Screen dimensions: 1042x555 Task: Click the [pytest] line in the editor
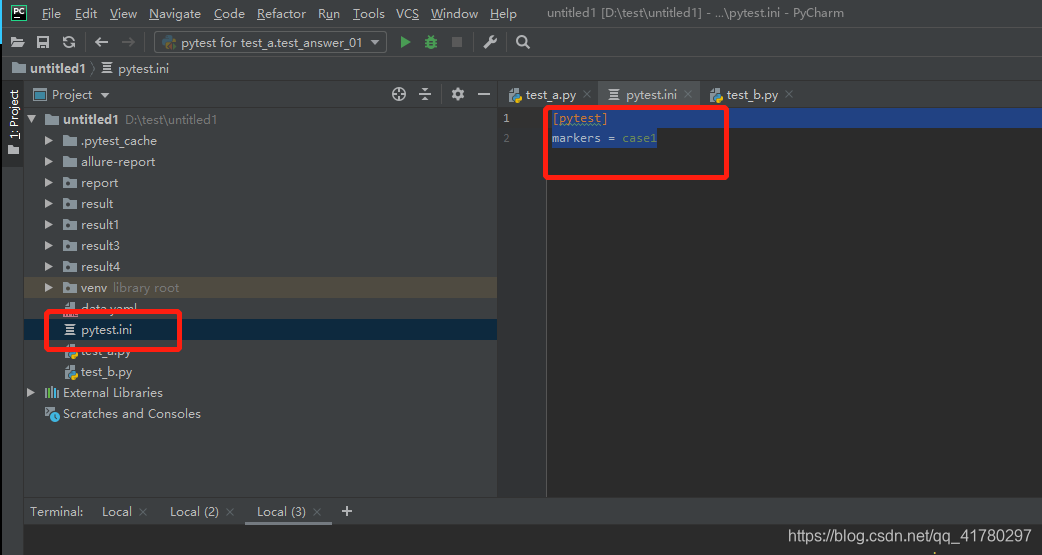(579, 118)
